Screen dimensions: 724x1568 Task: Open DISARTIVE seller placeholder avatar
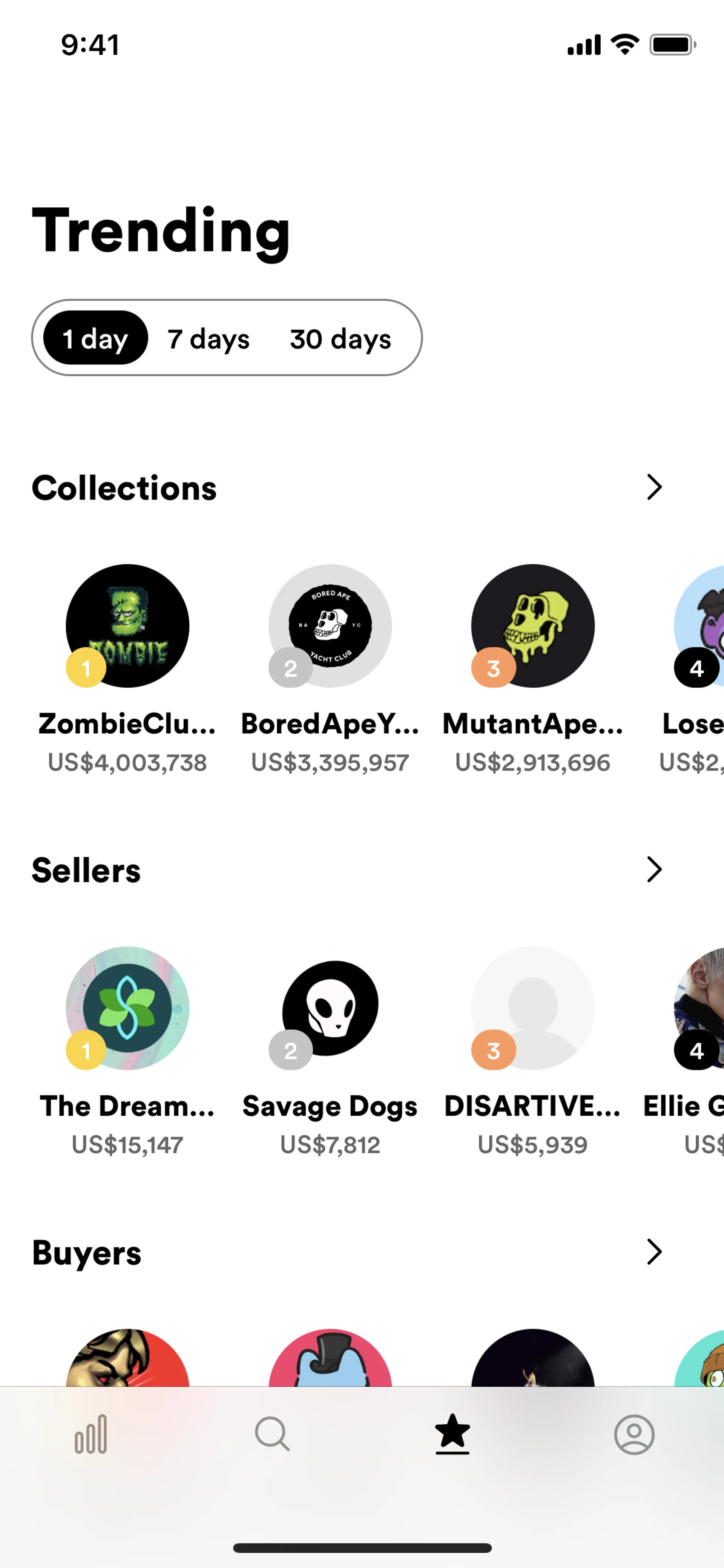click(x=533, y=1007)
